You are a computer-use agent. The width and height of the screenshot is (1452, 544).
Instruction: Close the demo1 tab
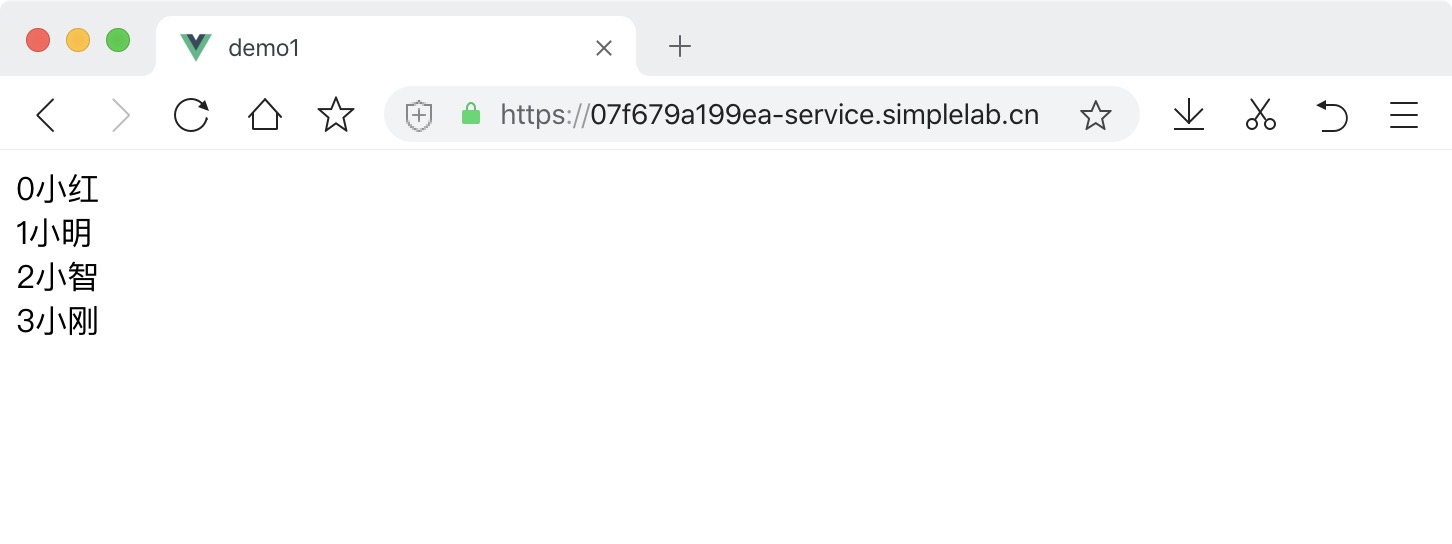(603, 47)
